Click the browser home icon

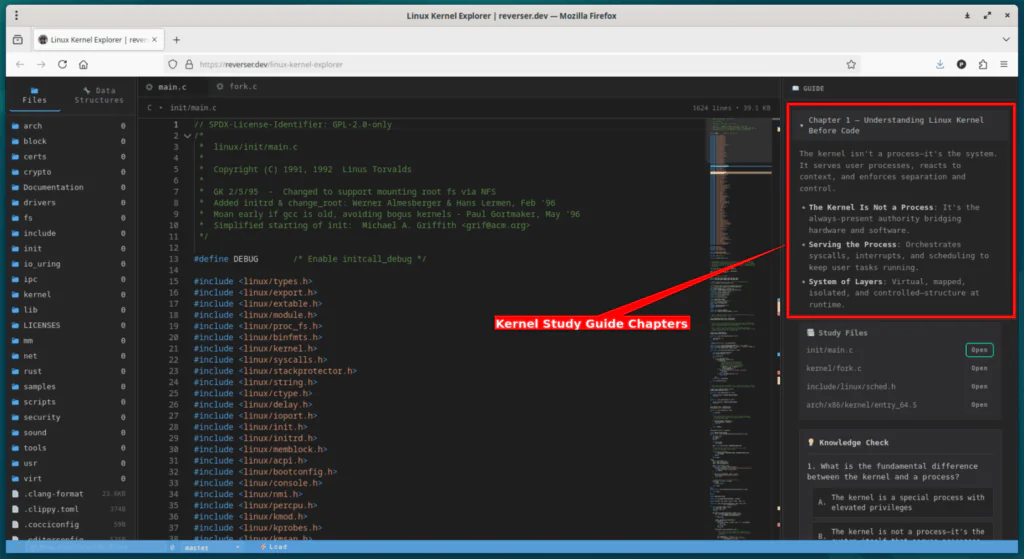point(84,64)
